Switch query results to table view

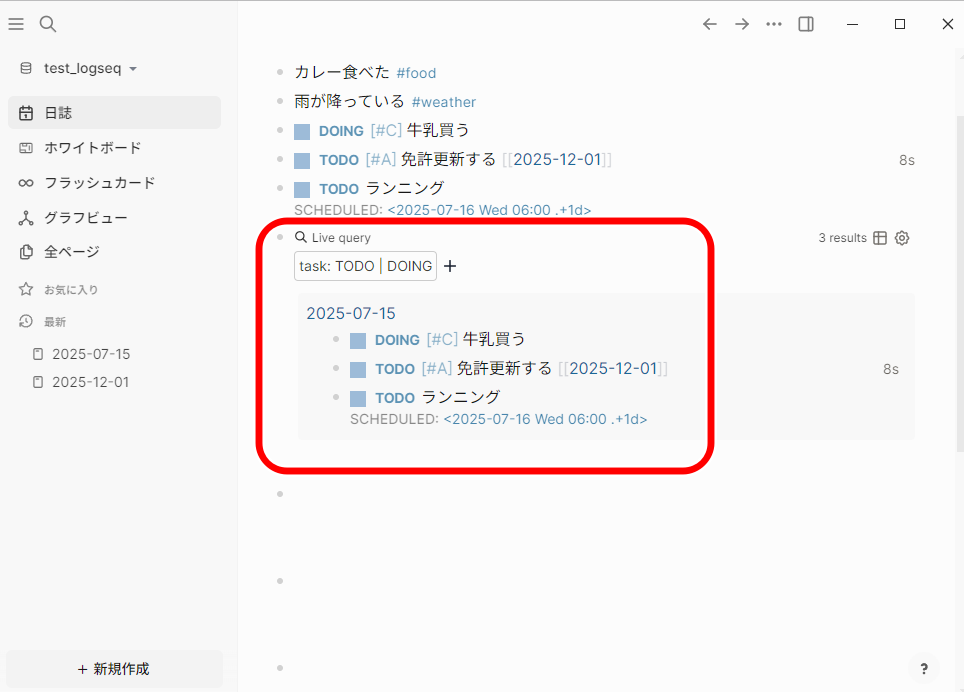click(880, 238)
